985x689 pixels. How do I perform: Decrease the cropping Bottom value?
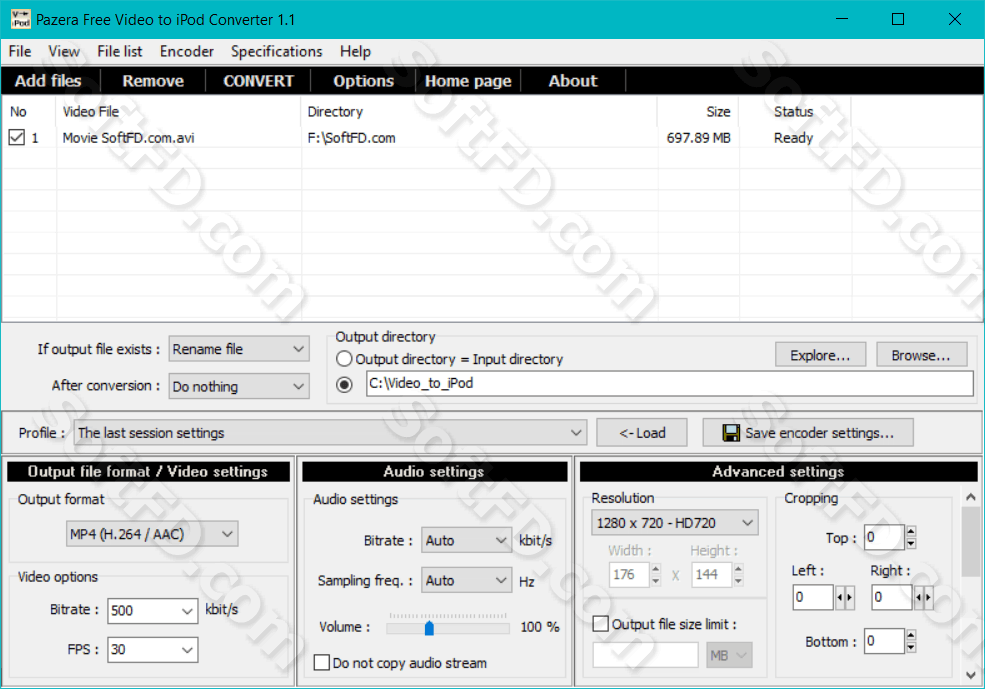pyautogui.click(x=912, y=648)
